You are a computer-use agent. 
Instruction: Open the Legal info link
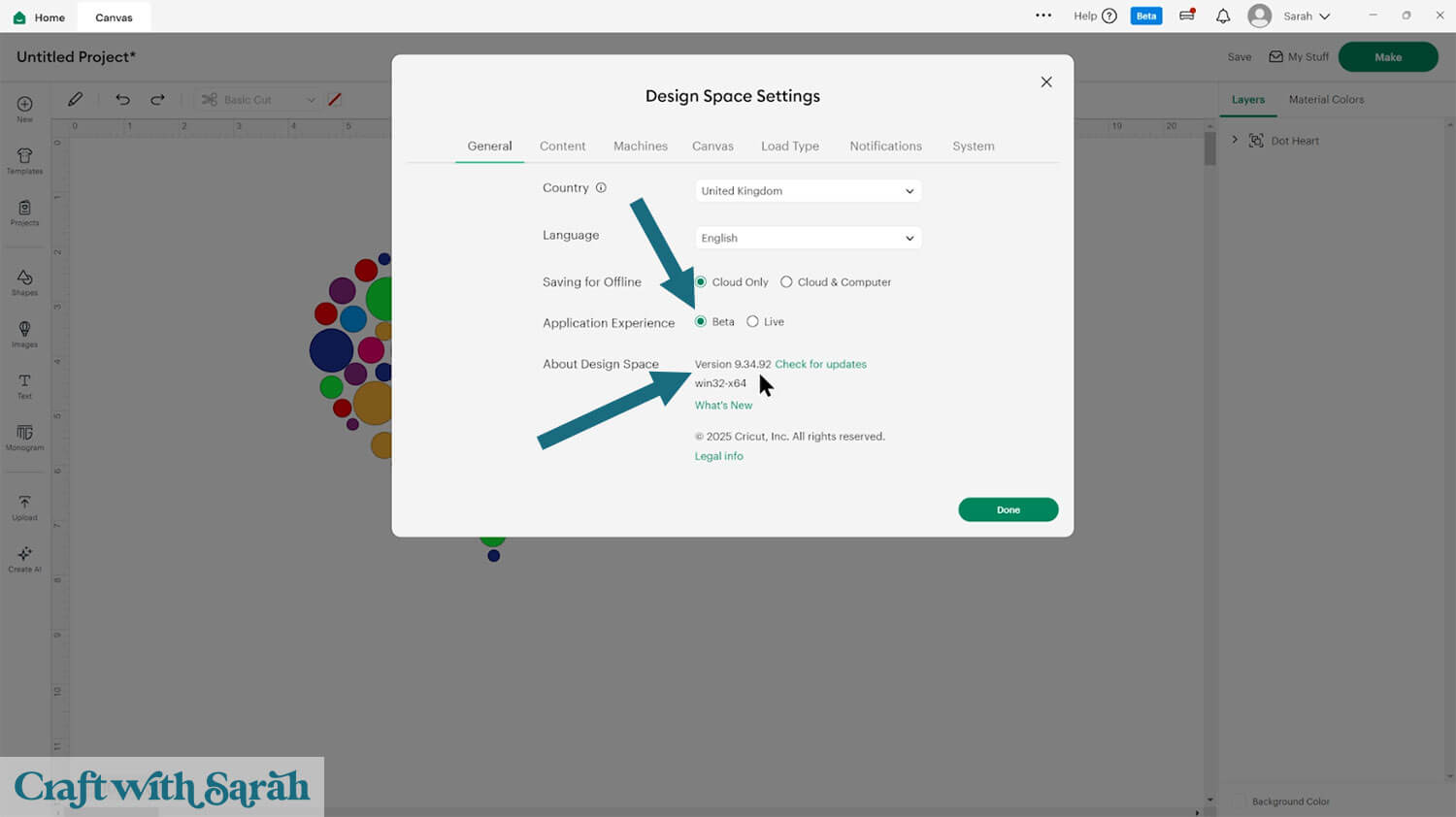pyautogui.click(x=719, y=456)
